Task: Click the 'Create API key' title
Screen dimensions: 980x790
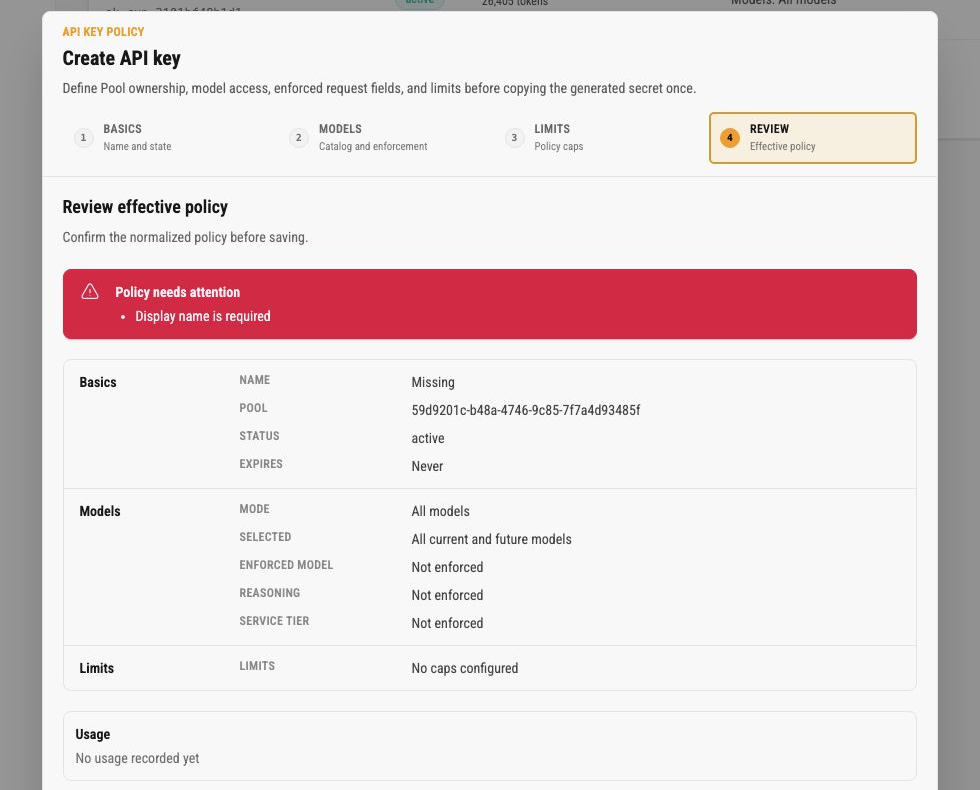Action: click(121, 58)
